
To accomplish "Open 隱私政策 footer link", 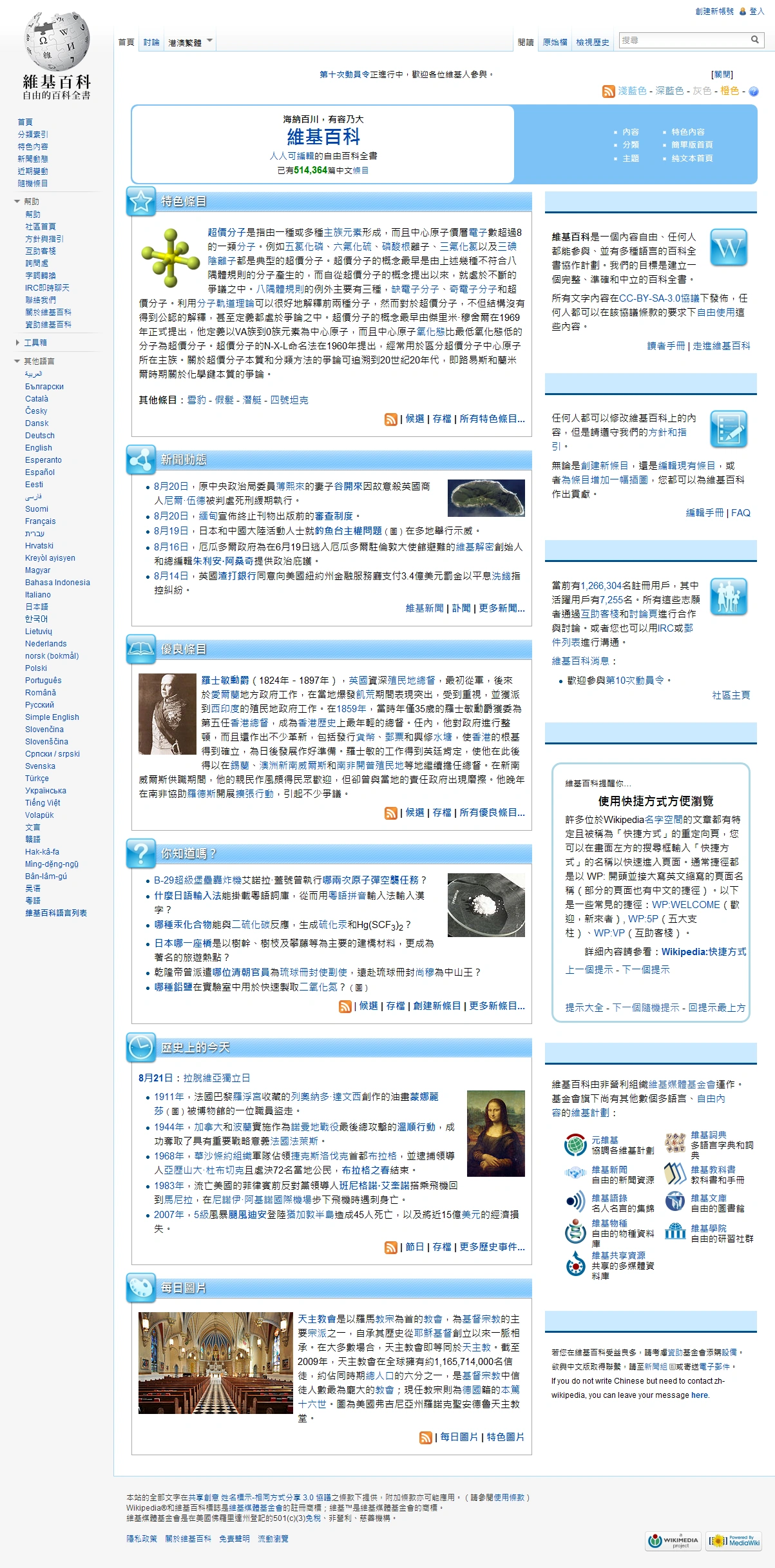I will click(x=142, y=1538).
